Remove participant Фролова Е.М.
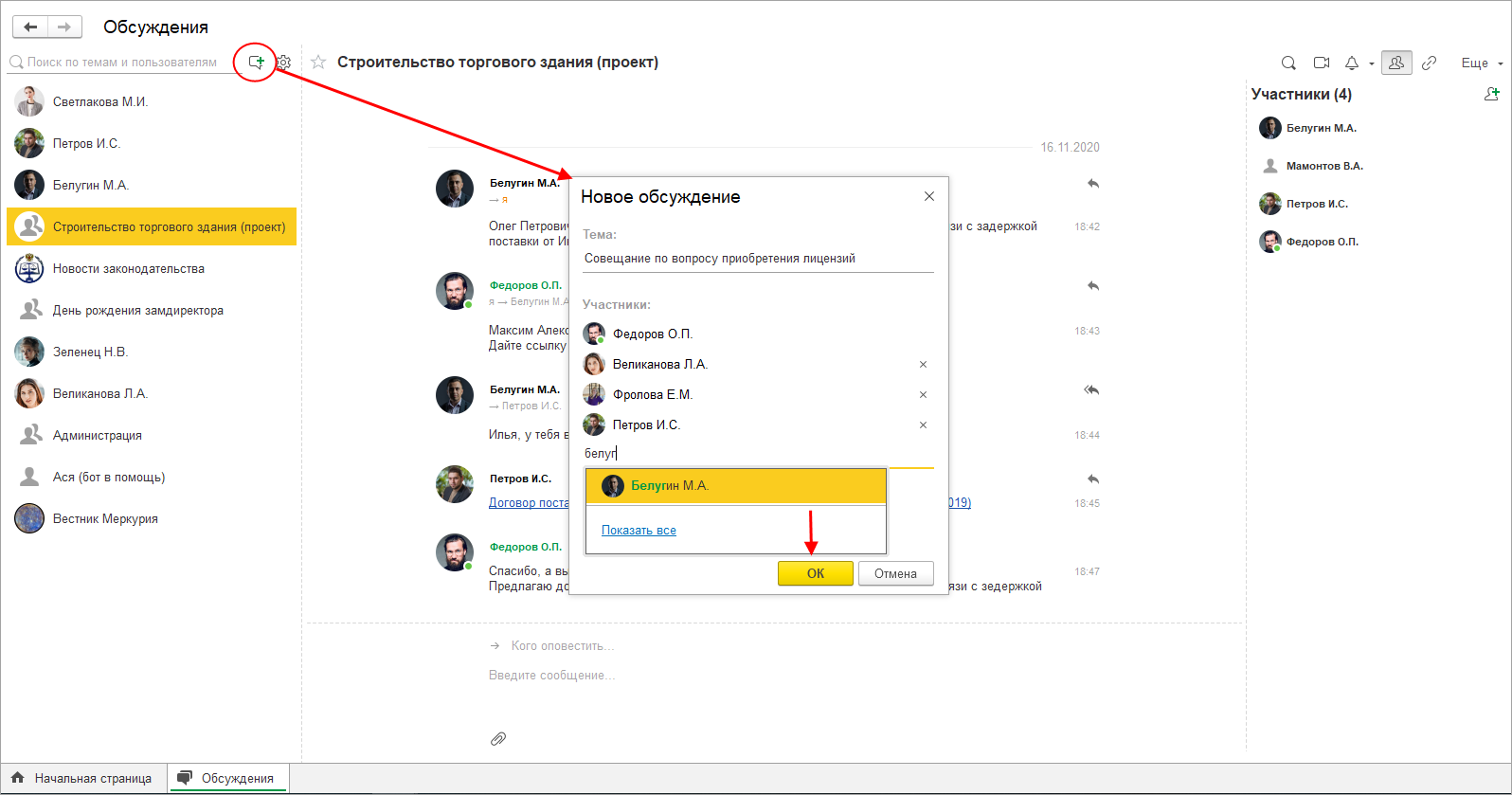Viewport: 1512px width, 795px height. click(x=923, y=395)
